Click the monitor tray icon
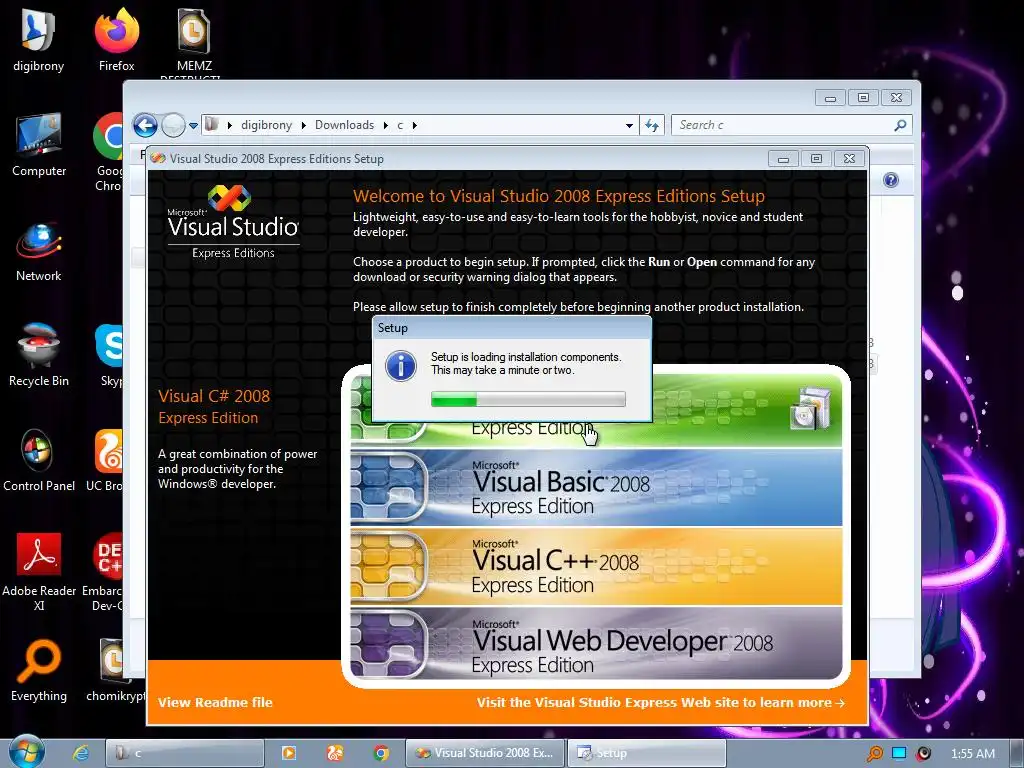1024x768 pixels. pos(899,754)
